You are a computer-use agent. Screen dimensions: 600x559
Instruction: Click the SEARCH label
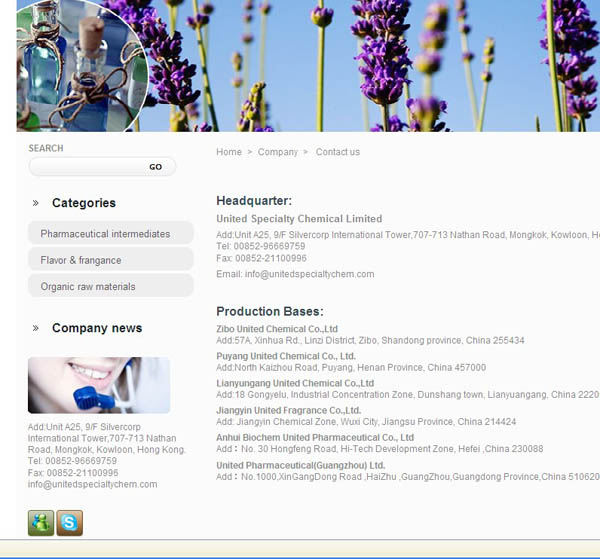(46, 148)
